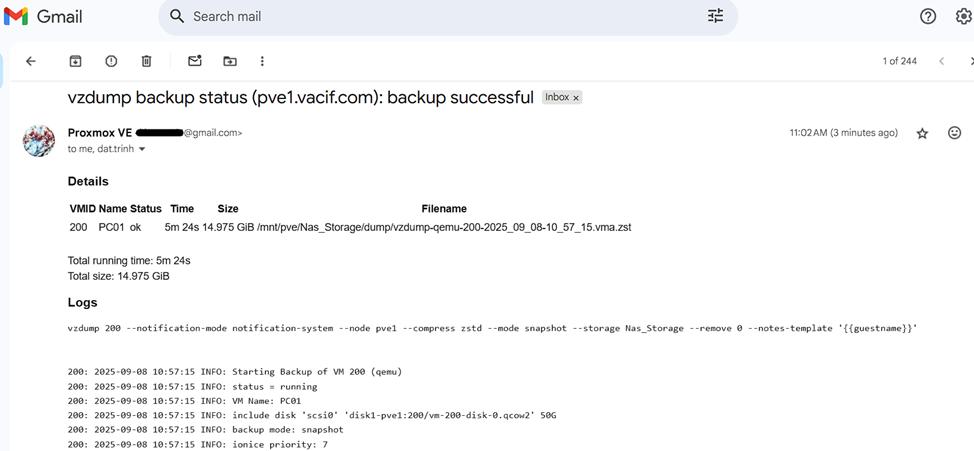This screenshot has height=451, width=974.
Task: Mark the email as unread
Action: [195, 61]
